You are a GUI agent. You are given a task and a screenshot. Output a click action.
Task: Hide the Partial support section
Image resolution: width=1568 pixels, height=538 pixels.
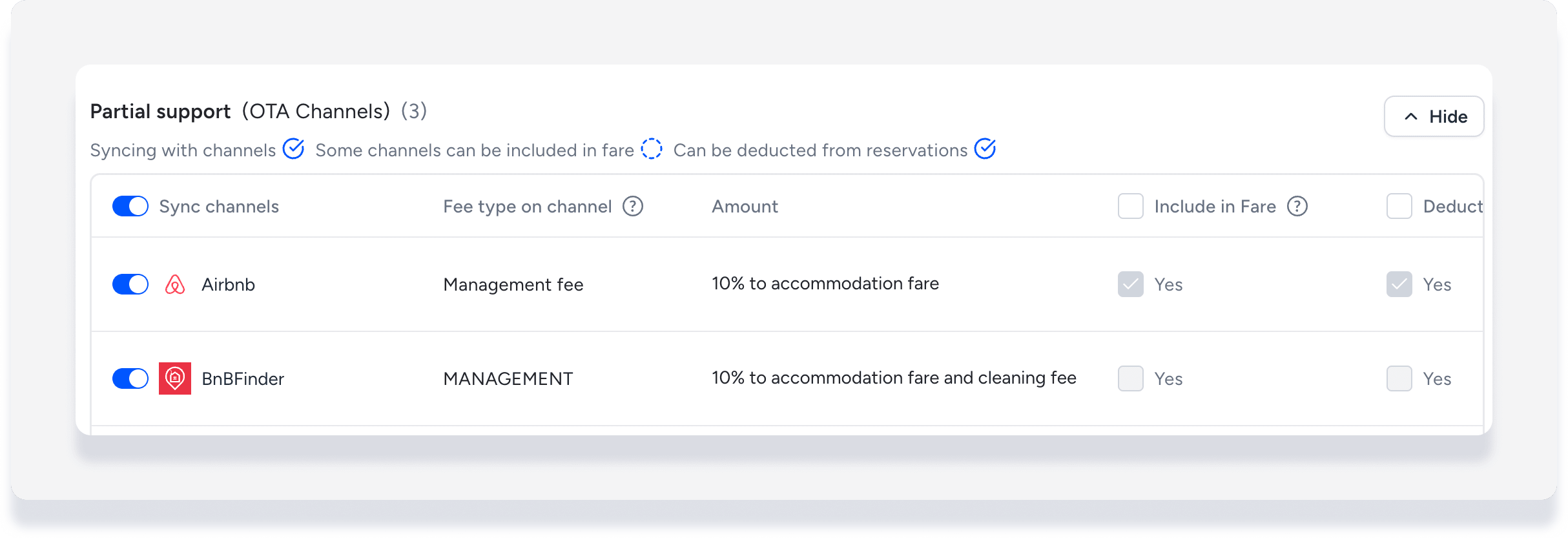point(1434,117)
